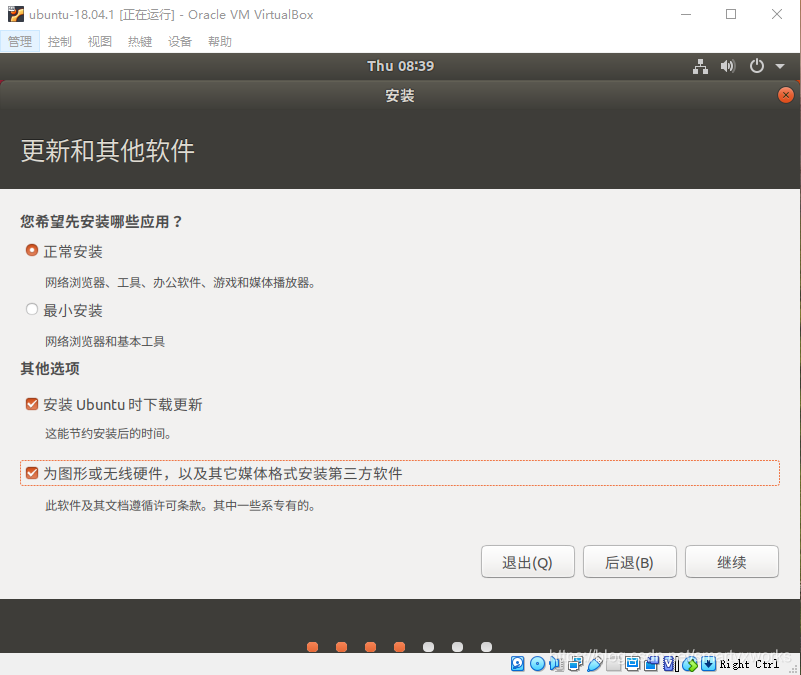801x675 pixels.
Task: Open the 设备 menu
Action: (x=180, y=41)
